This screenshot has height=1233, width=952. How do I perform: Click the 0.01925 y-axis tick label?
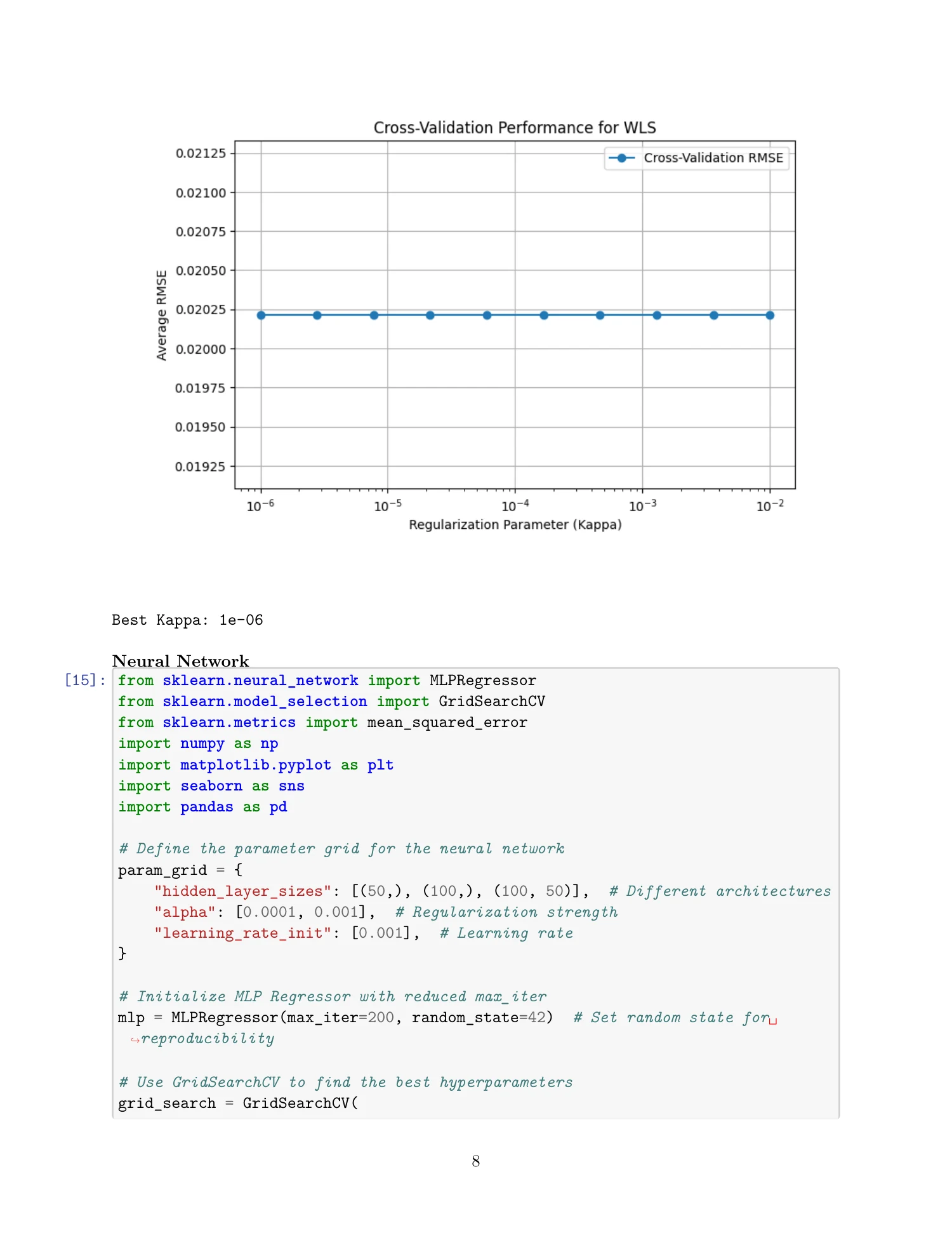[201, 467]
